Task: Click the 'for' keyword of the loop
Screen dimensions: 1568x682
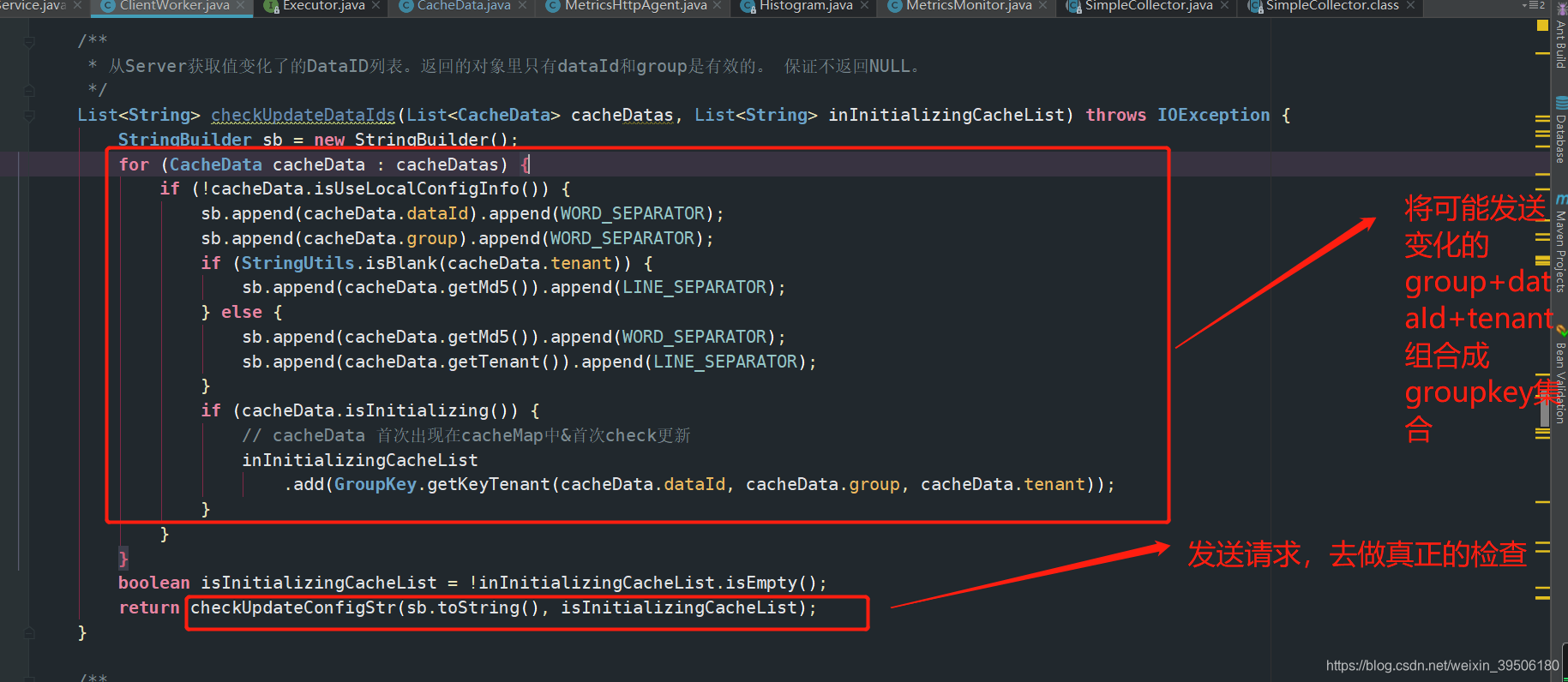Action: 134,165
